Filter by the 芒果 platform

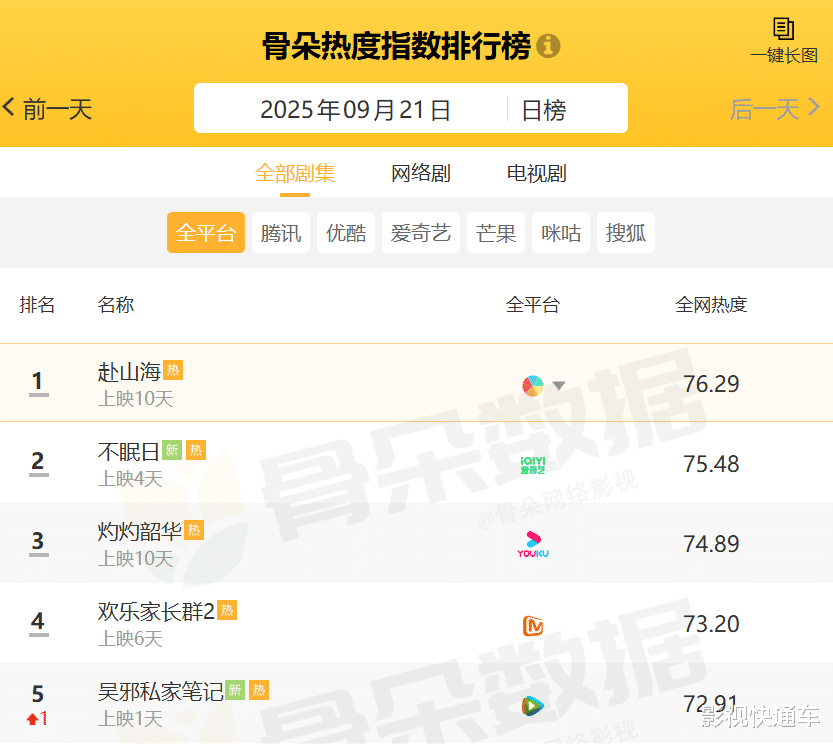click(496, 233)
